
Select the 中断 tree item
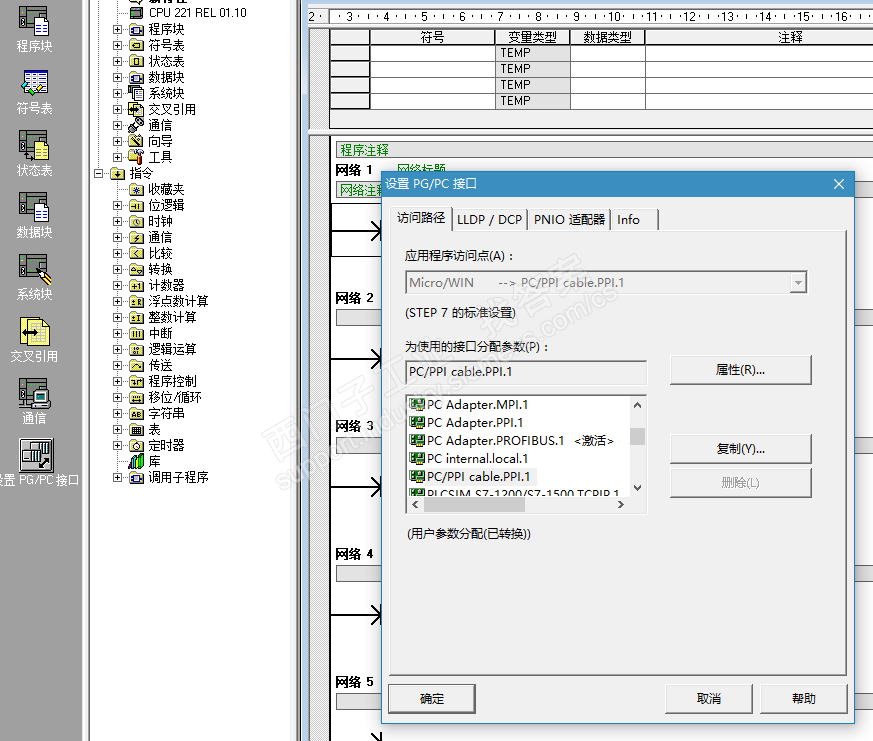[x=160, y=333]
